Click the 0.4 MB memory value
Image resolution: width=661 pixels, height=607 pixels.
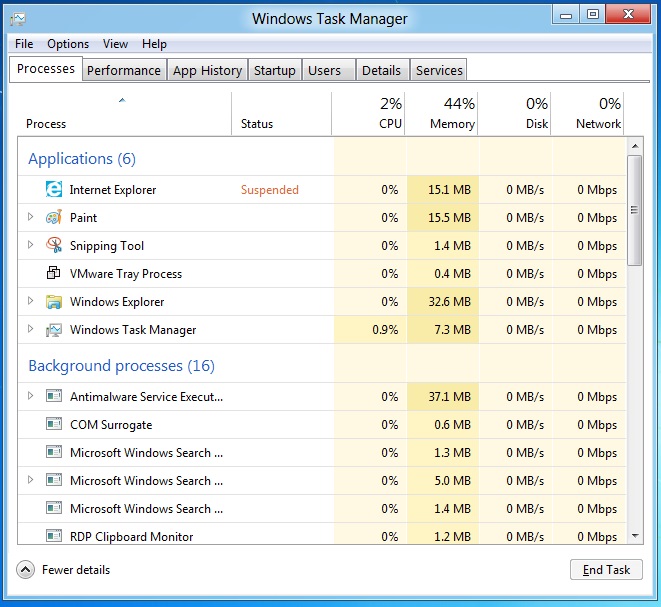(452, 274)
